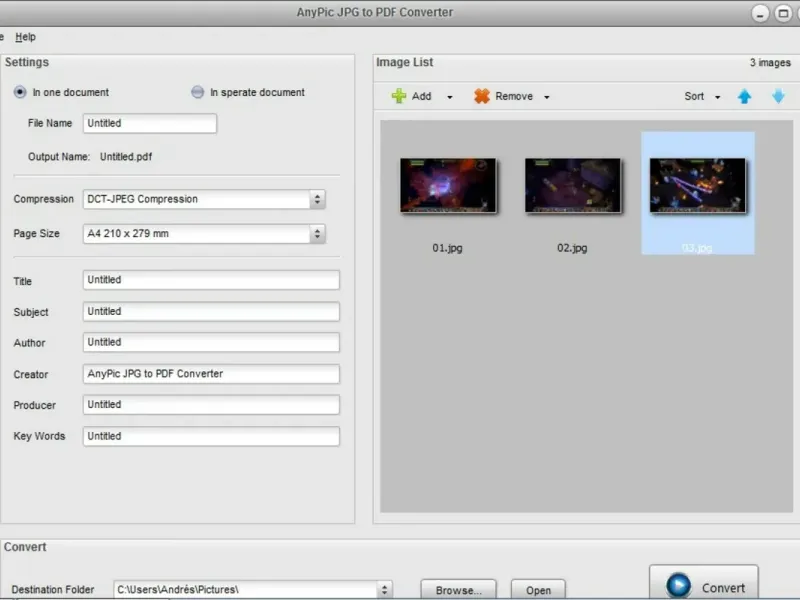This screenshot has height=600, width=800.
Task: Click the 02.jpg file name label
Action: click(x=572, y=248)
